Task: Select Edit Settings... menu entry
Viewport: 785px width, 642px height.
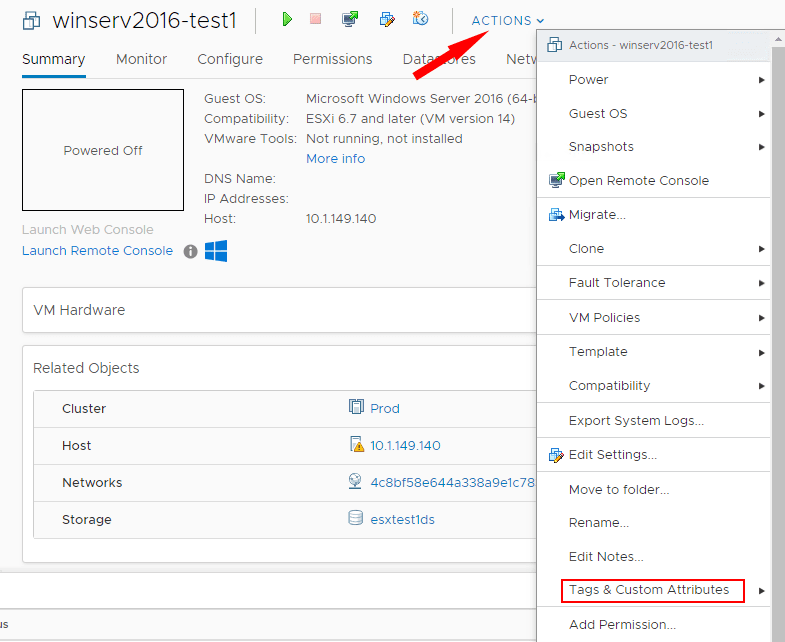Action: click(x=653, y=455)
